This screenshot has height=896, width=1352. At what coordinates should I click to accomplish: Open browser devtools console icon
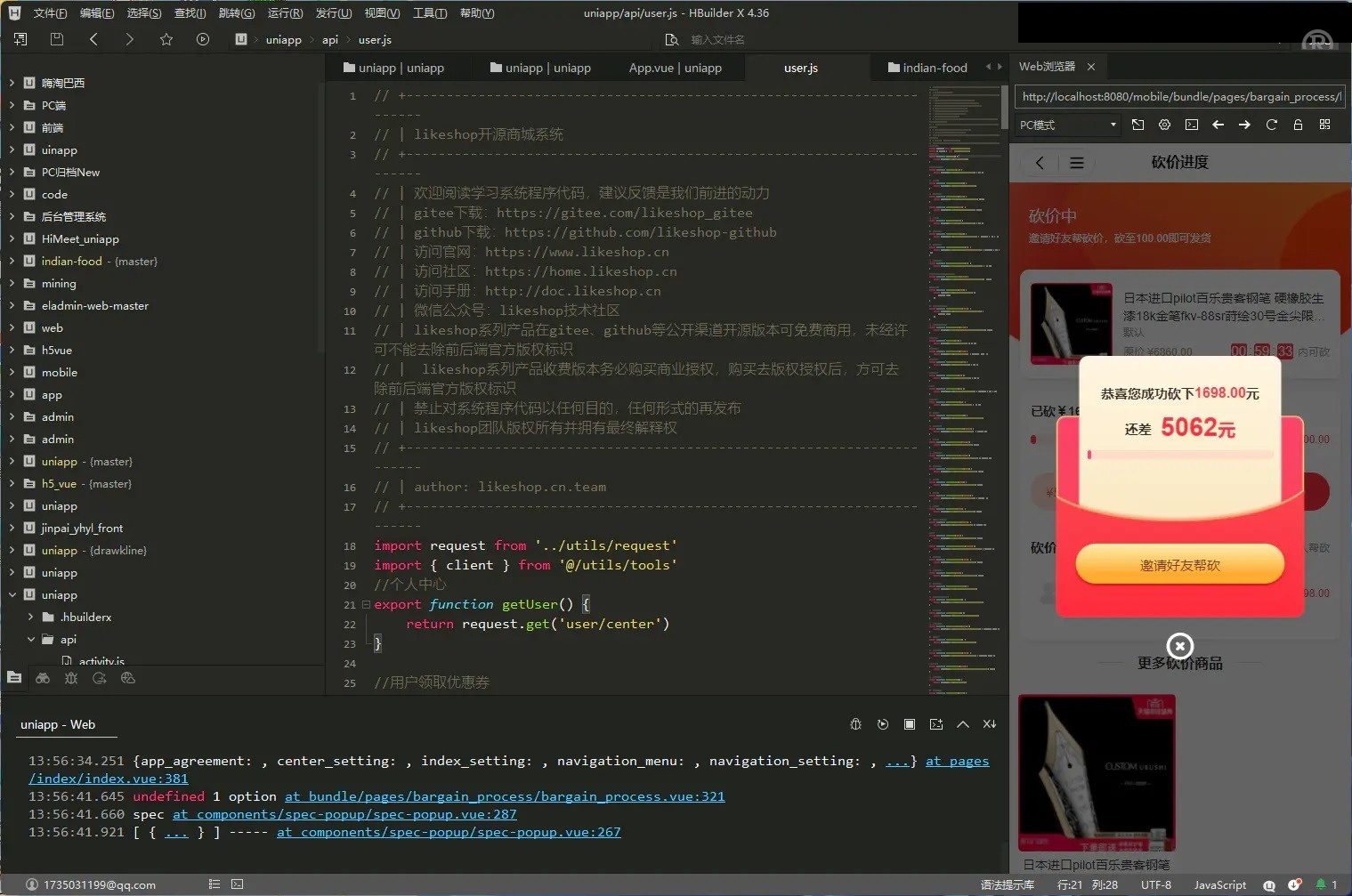point(1191,125)
